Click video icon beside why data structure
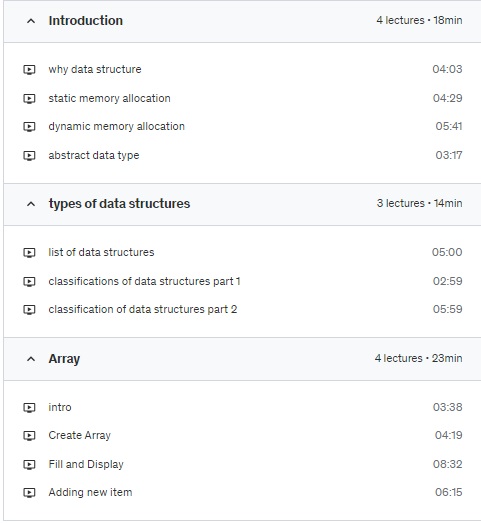Screen dimensions: 481x523 tap(29, 70)
